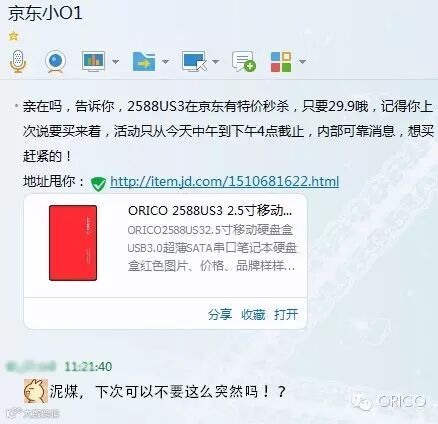Image resolution: width=438 pixels, height=424 pixels.
Task: Click the ORICO 2588US3 card title
Action: (x=210, y=211)
